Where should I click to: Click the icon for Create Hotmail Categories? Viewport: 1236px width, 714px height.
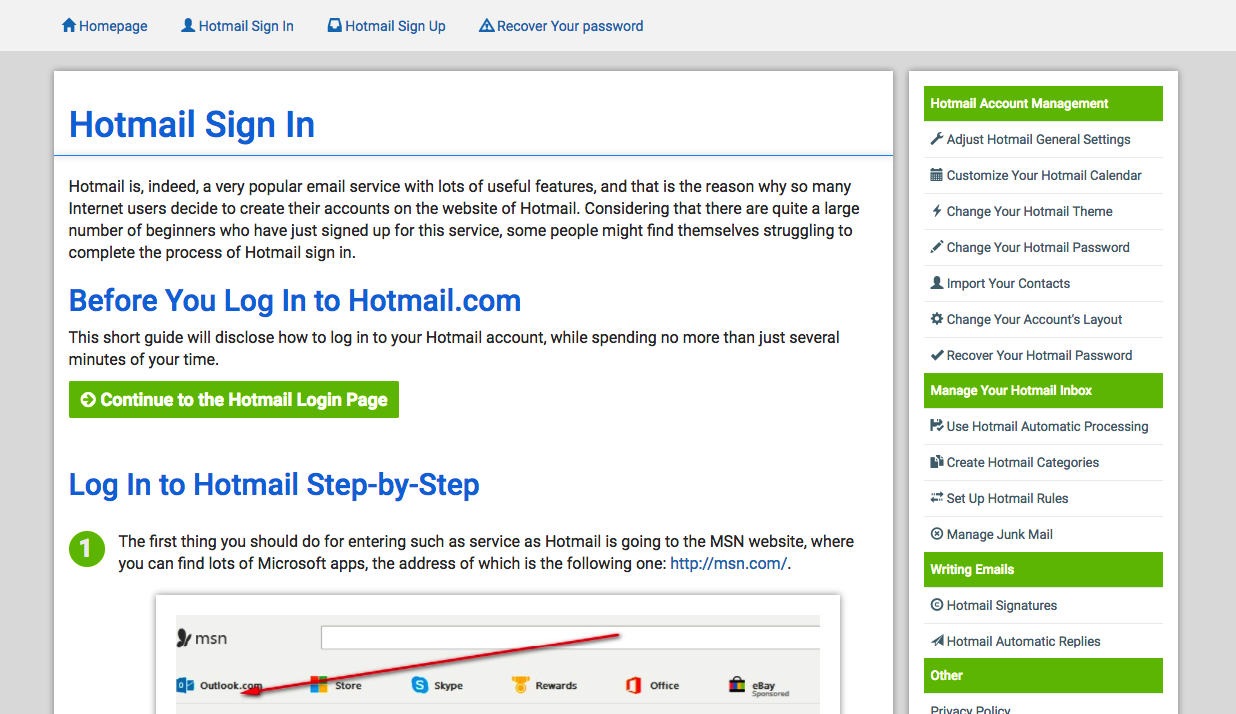[x=937, y=462]
